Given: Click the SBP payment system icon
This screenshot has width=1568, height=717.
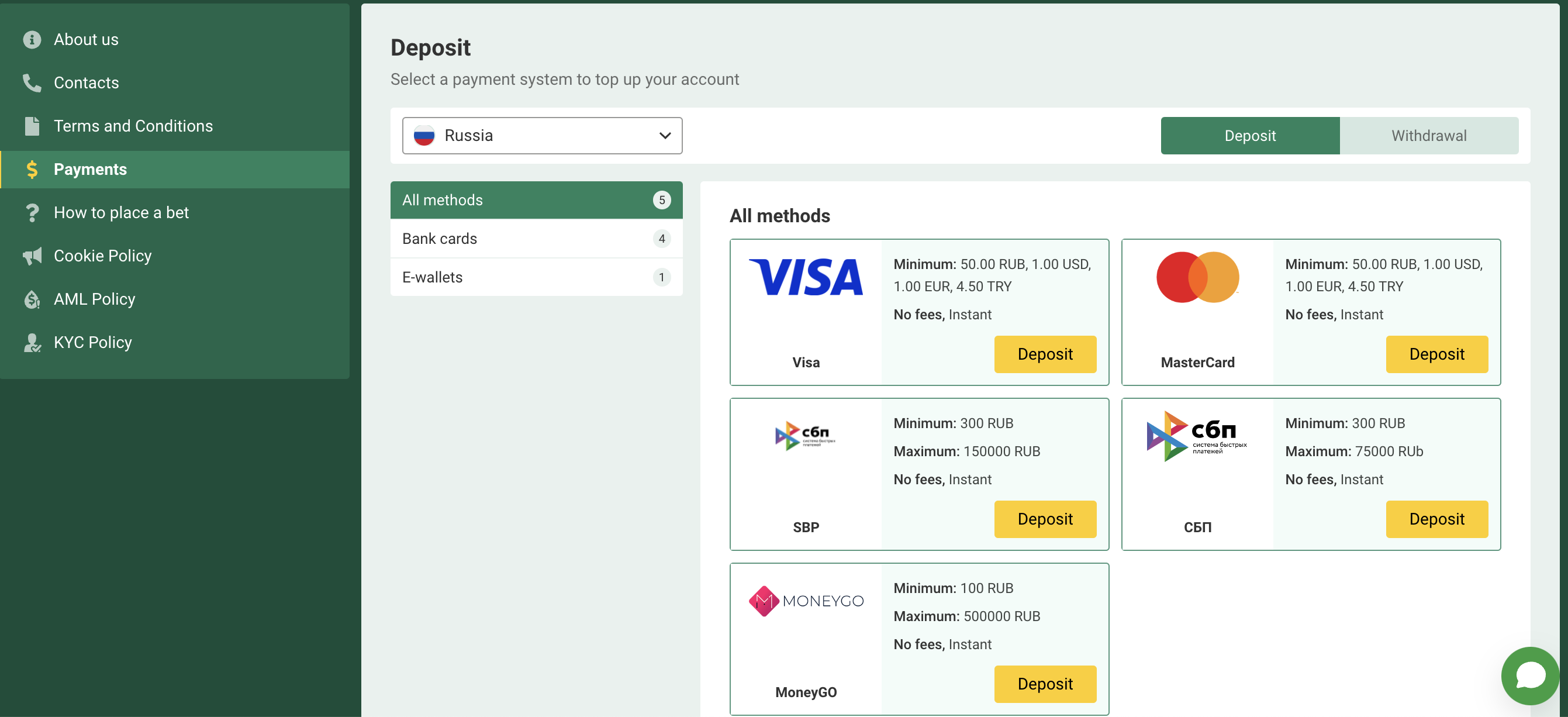Looking at the screenshot, I should pyautogui.click(x=805, y=436).
